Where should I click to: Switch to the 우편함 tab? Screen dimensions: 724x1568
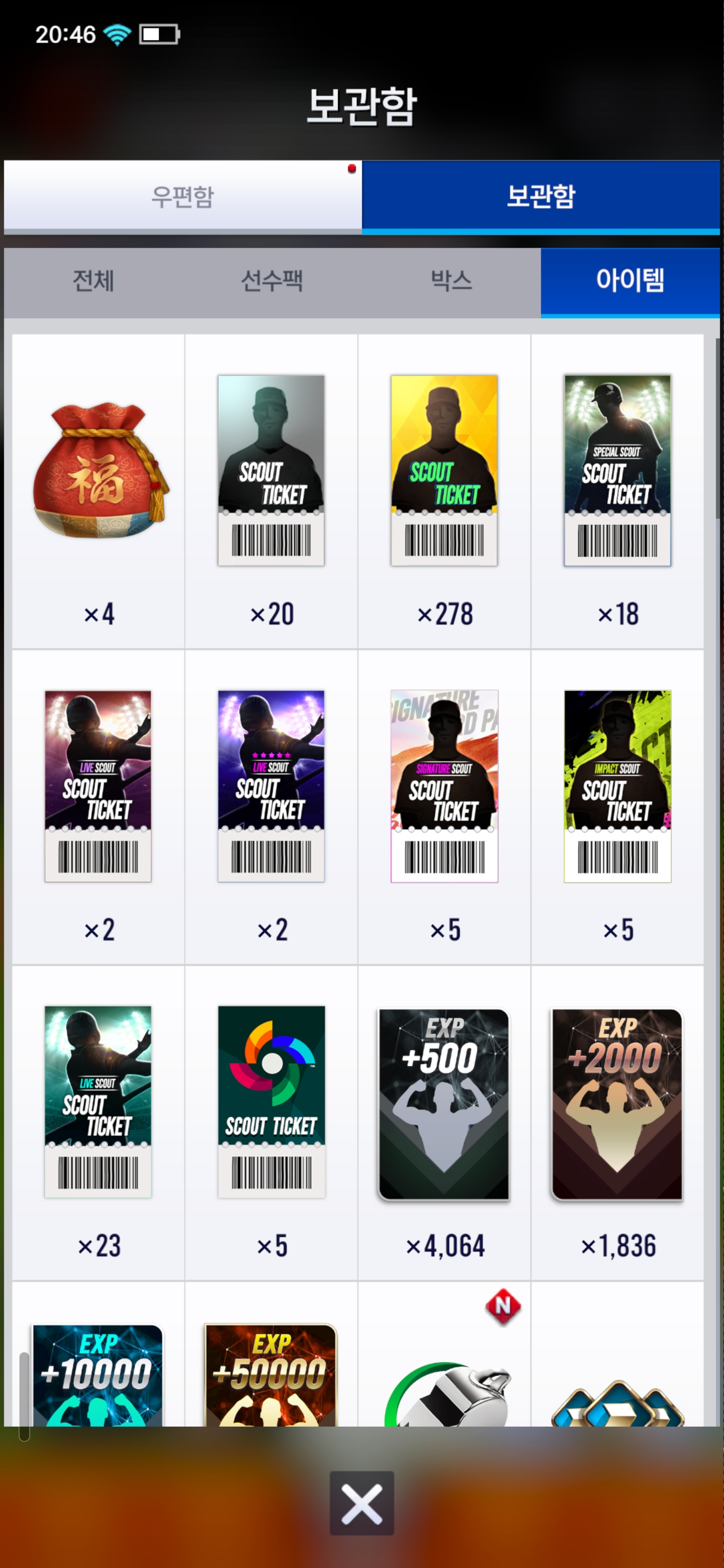pos(183,196)
